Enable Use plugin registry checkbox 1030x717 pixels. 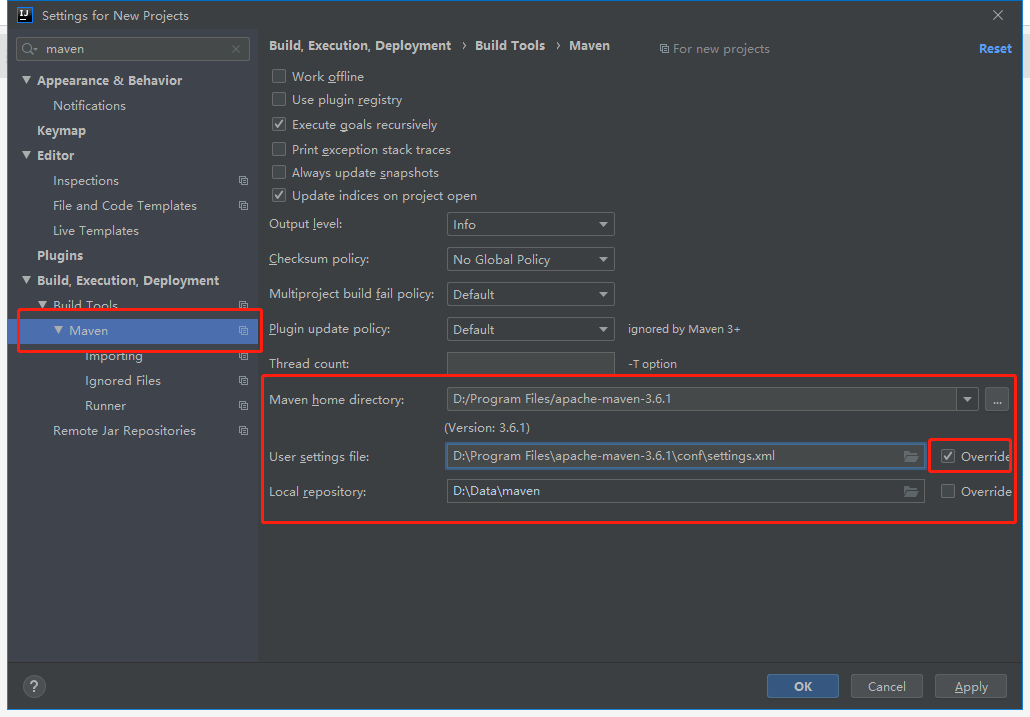coord(279,99)
